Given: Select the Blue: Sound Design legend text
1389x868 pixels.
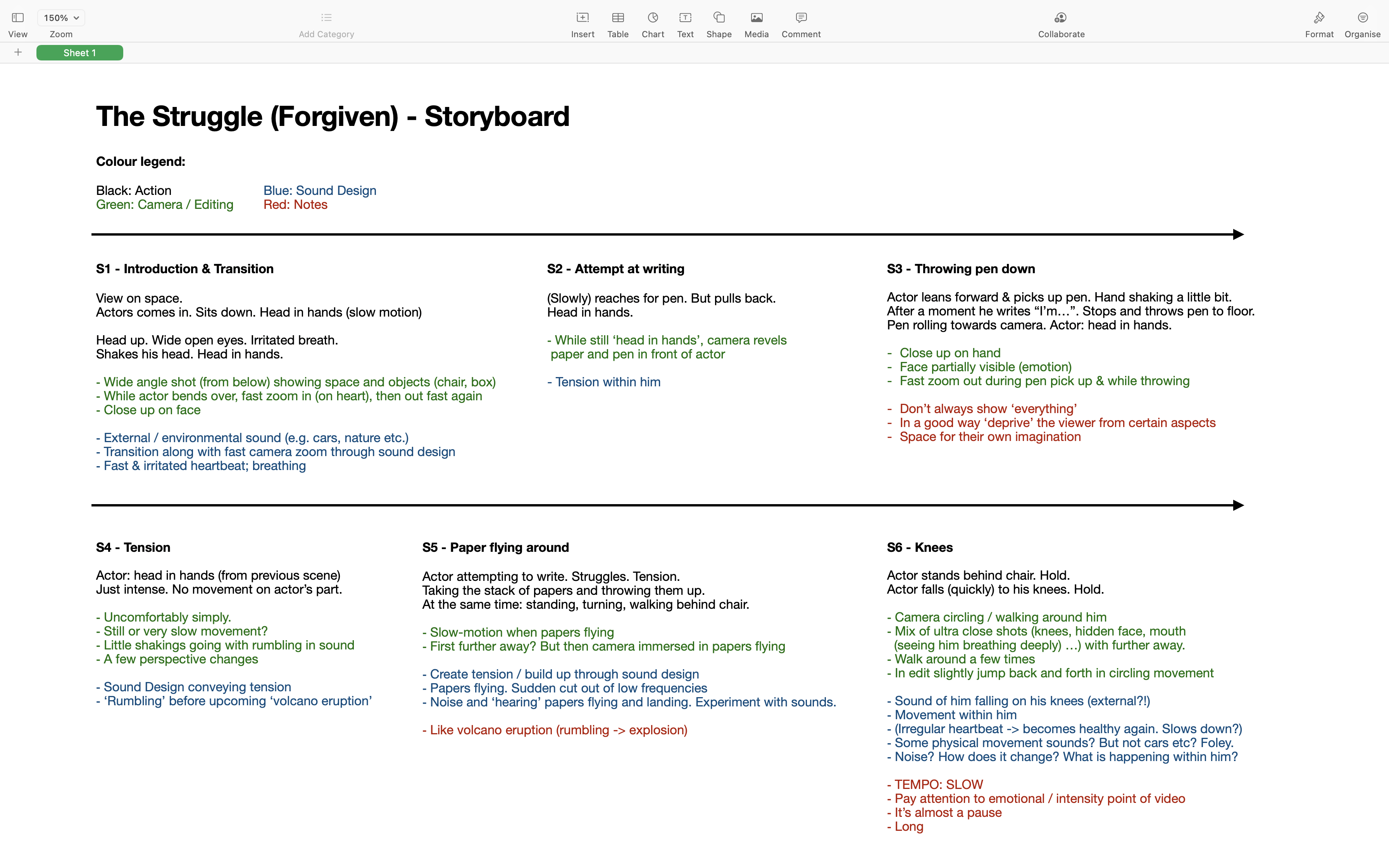Looking at the screenshot, I should (x=320, y=191).
